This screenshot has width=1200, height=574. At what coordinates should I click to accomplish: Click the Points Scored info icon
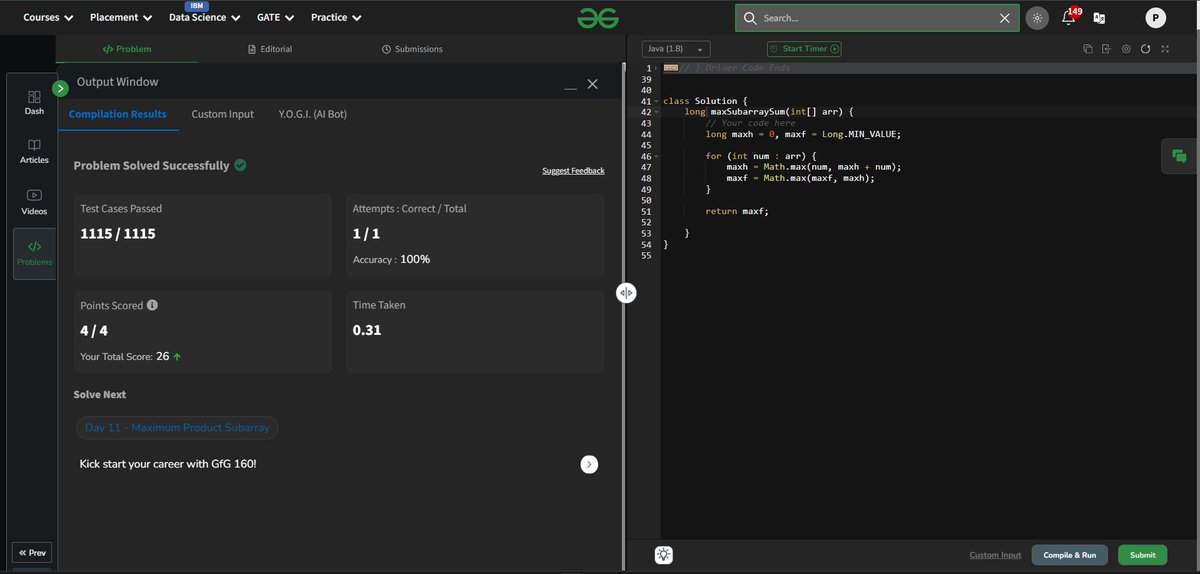coord(152,305)
